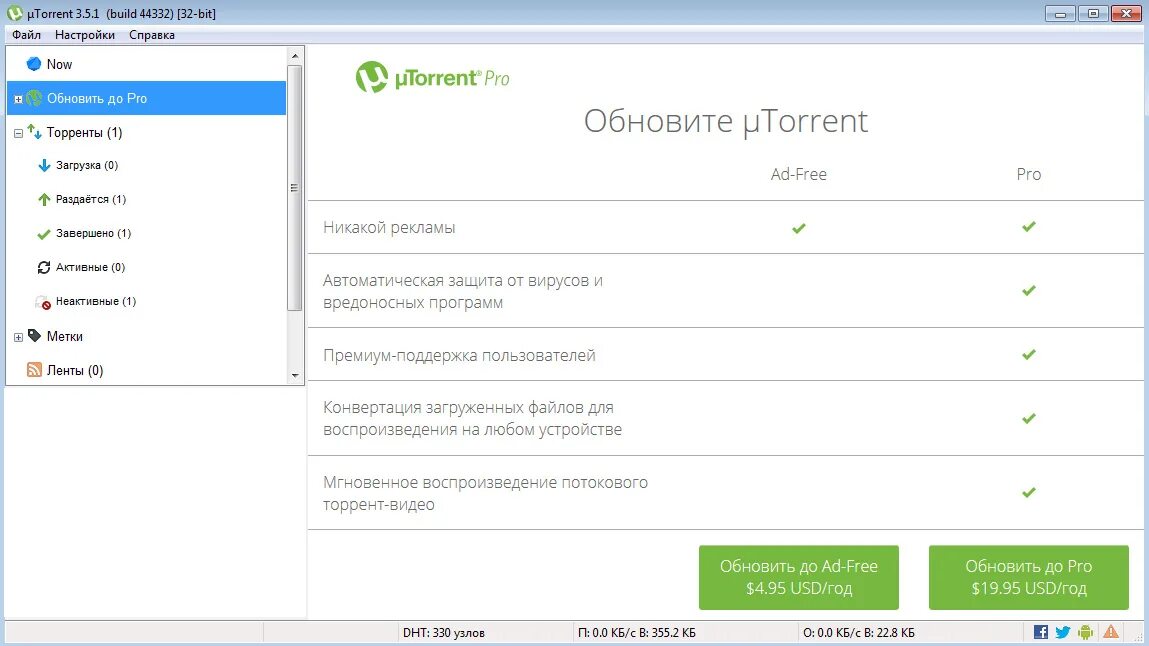Click the Android icon in status bar

(1086, 631)
